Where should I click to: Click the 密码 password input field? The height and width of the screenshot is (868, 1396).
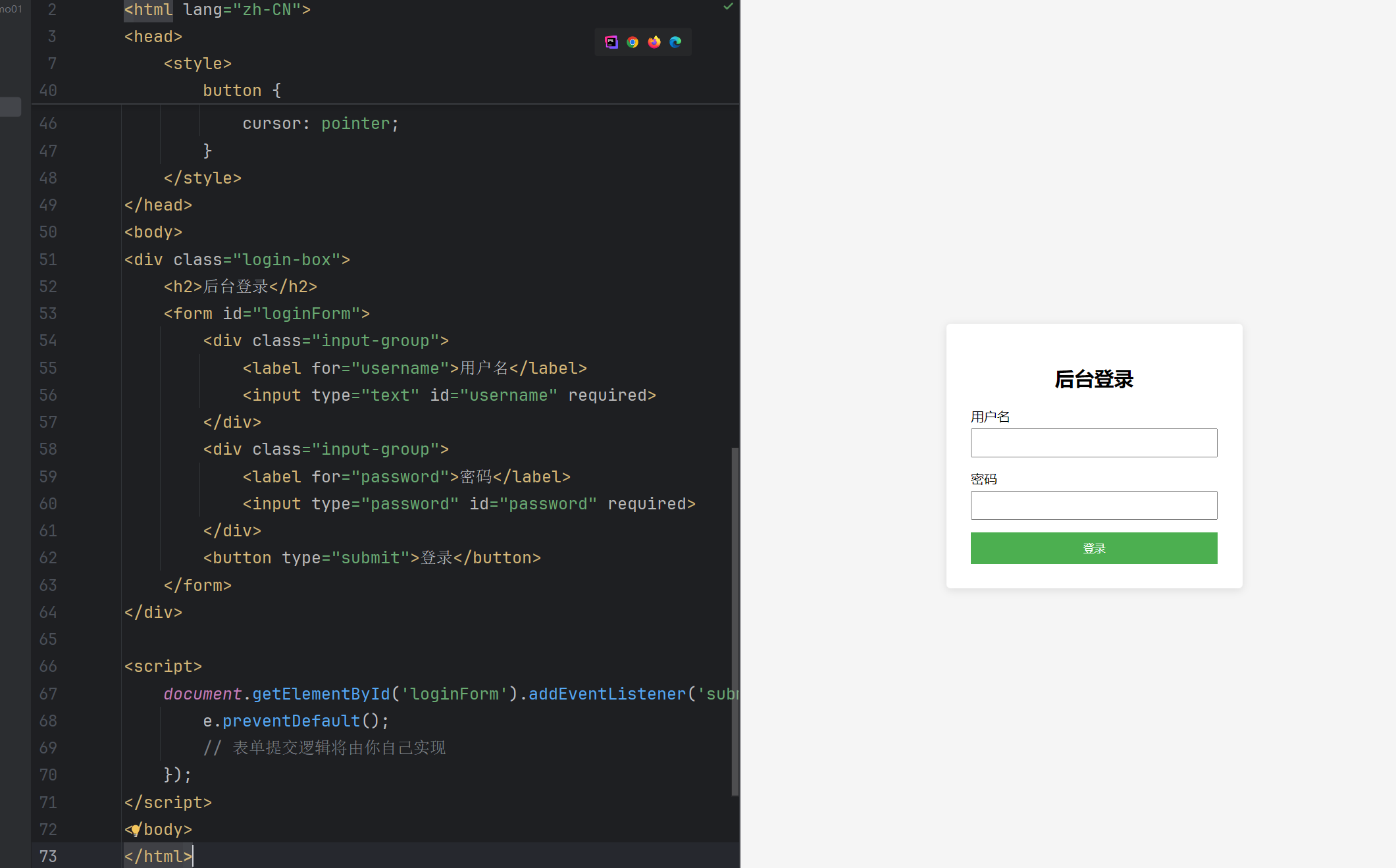point(1093,505)
